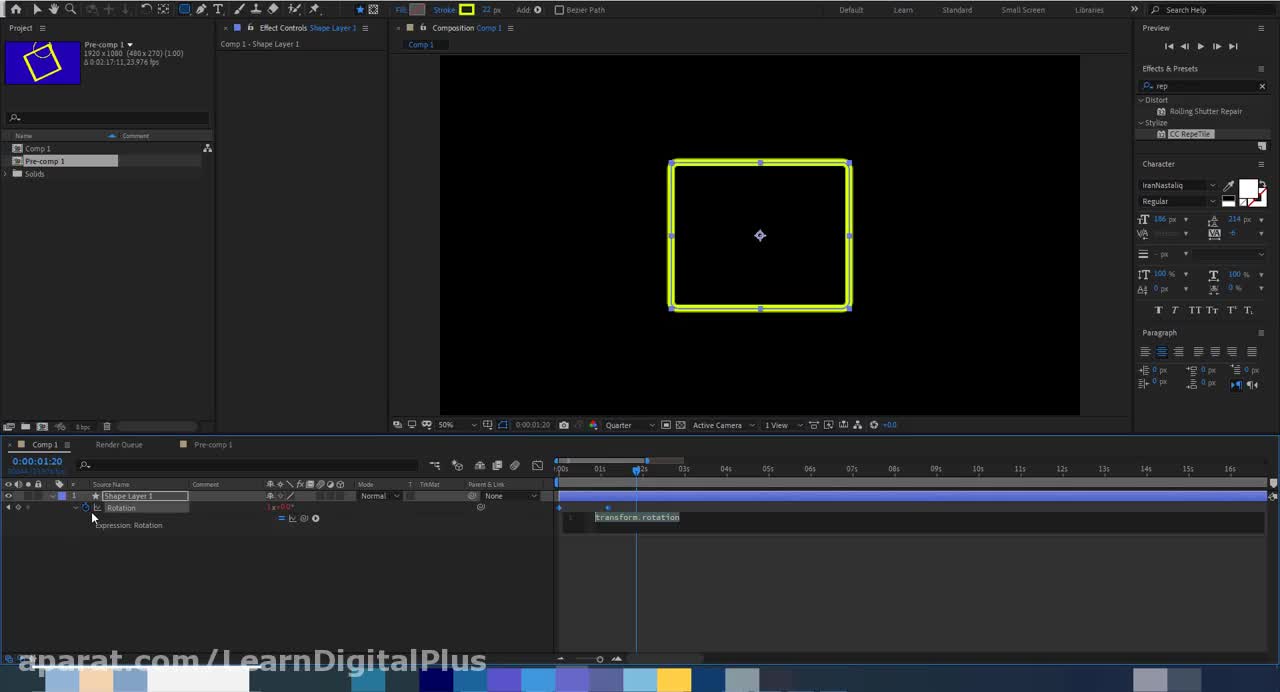Click the Rotation stopwatch icon
This screenshot has width=1280, height=692.
[86, 508]
